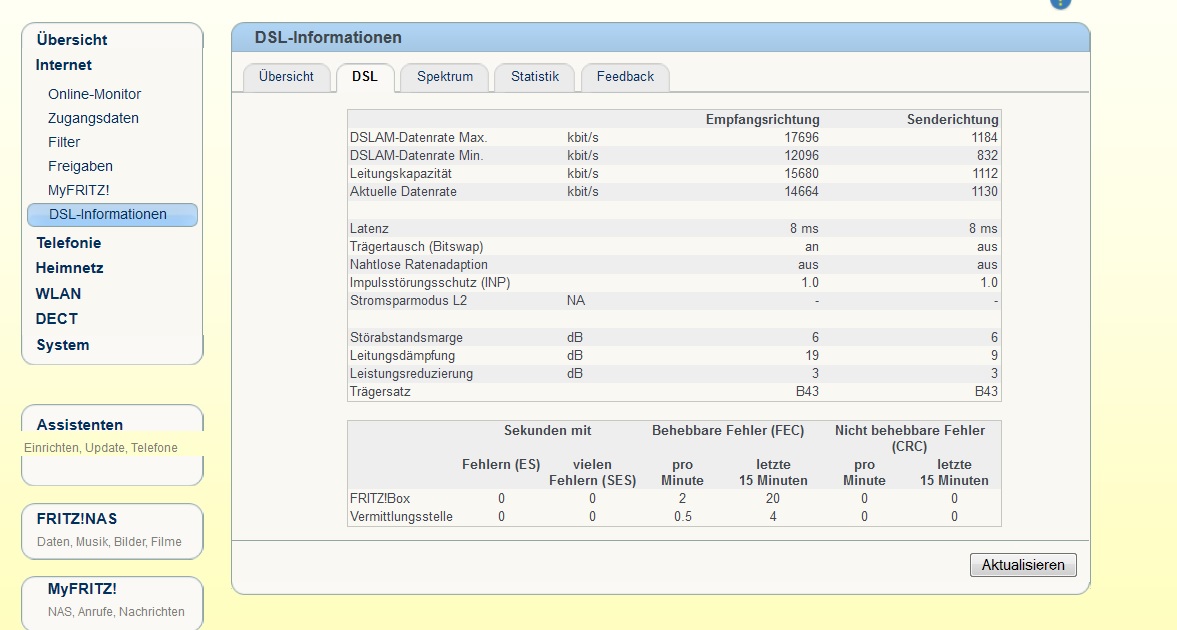Select receive value 17696
1177x630 pixels.
(802, 137)
